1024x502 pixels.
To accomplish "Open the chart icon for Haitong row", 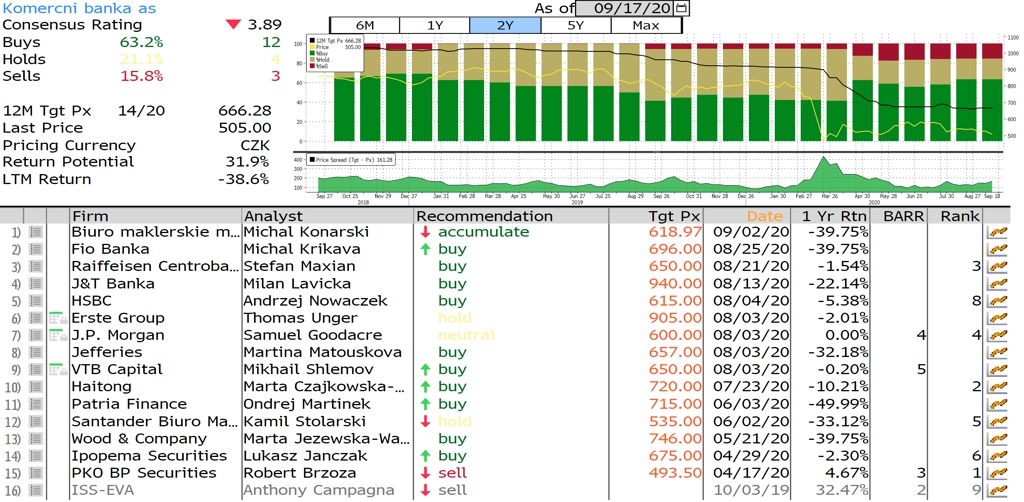I will pos(997,386).
